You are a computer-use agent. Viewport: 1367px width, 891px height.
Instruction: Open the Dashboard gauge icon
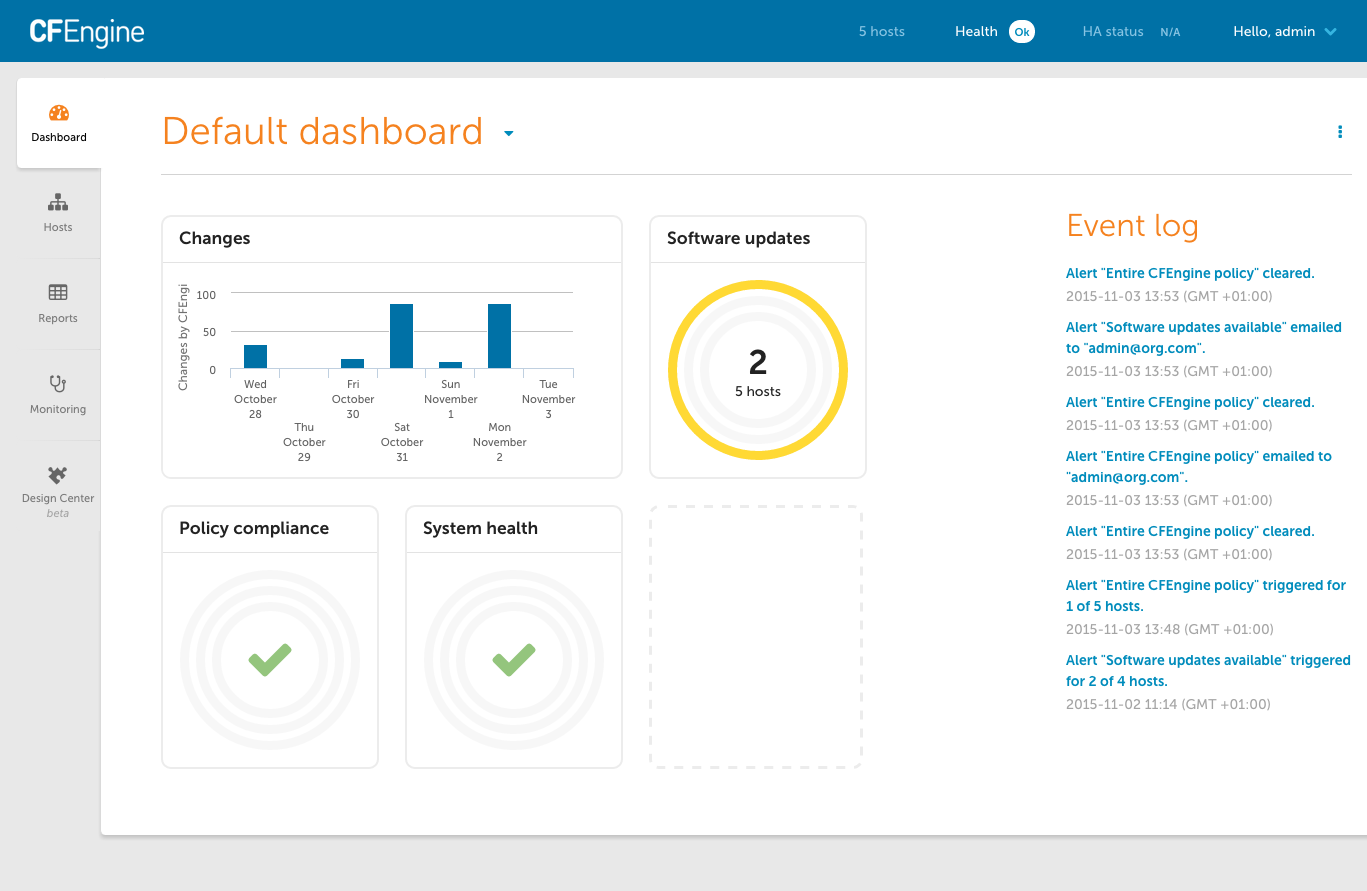(x=59, y=113)
